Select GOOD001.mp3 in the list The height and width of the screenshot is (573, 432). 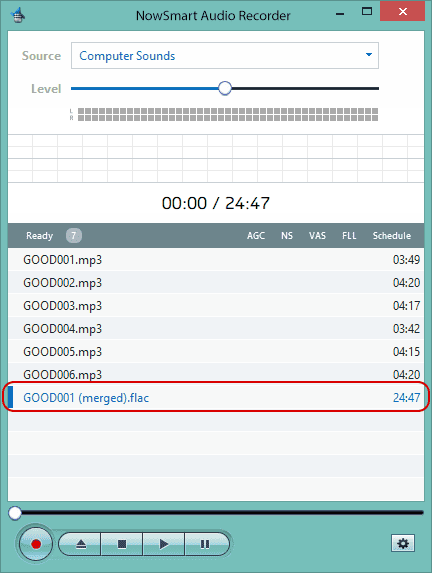coord(216,259)
